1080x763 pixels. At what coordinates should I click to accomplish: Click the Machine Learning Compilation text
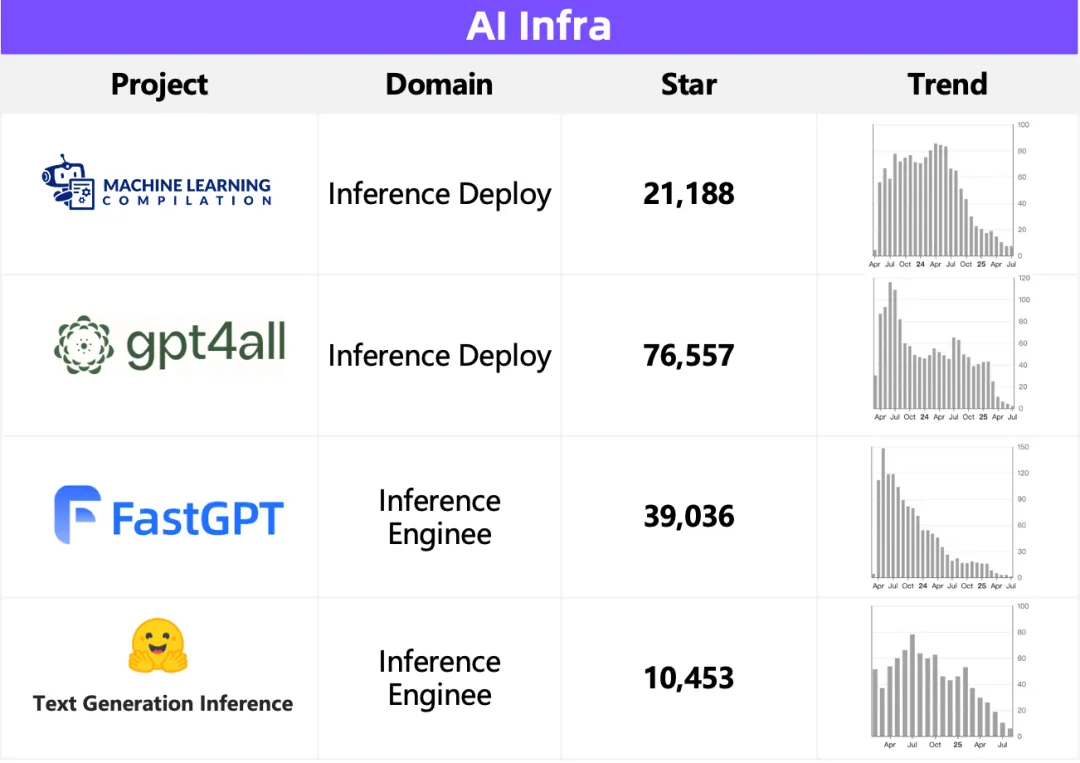(187, 191)
